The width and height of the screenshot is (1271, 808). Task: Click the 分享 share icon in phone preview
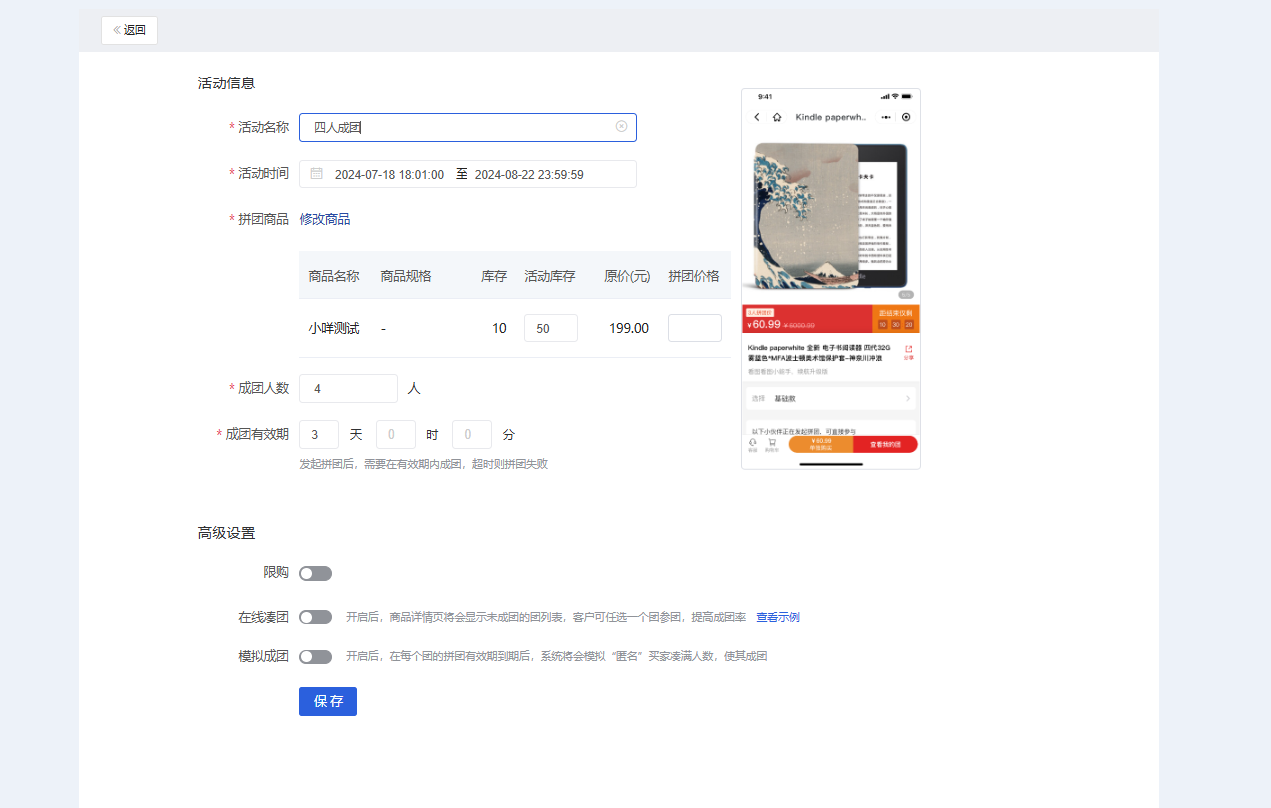click(908, 352)
